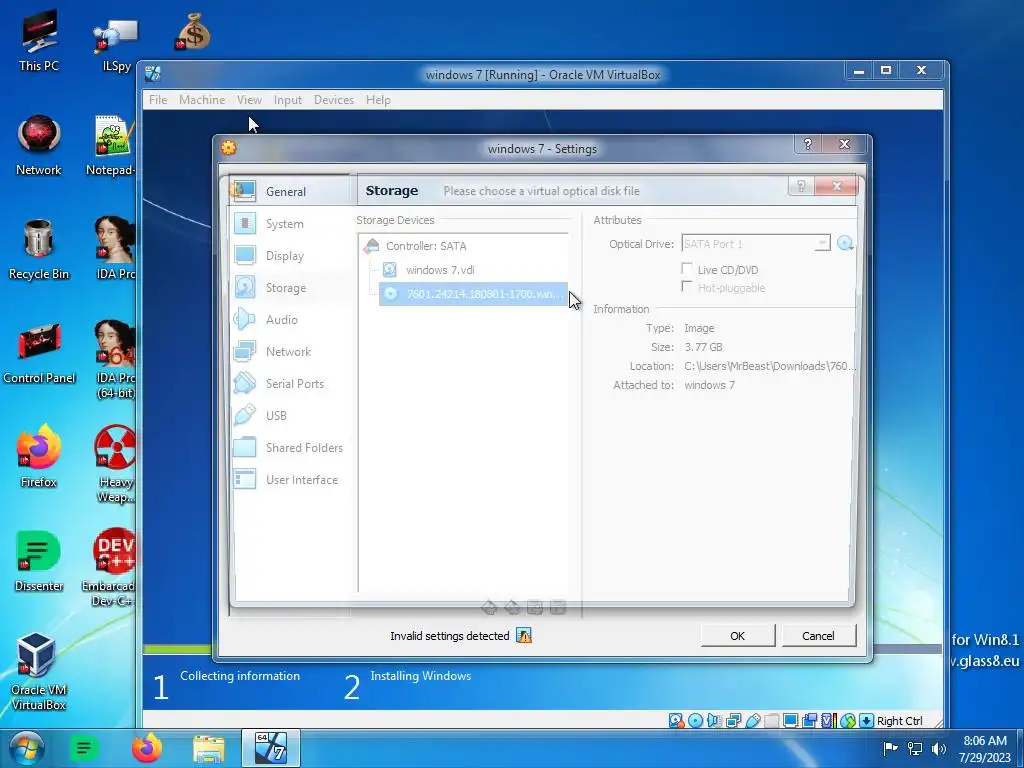Open the Windows Start menu orb
The width and height of the screenshot is (1024, 768).
pos(26,748)
